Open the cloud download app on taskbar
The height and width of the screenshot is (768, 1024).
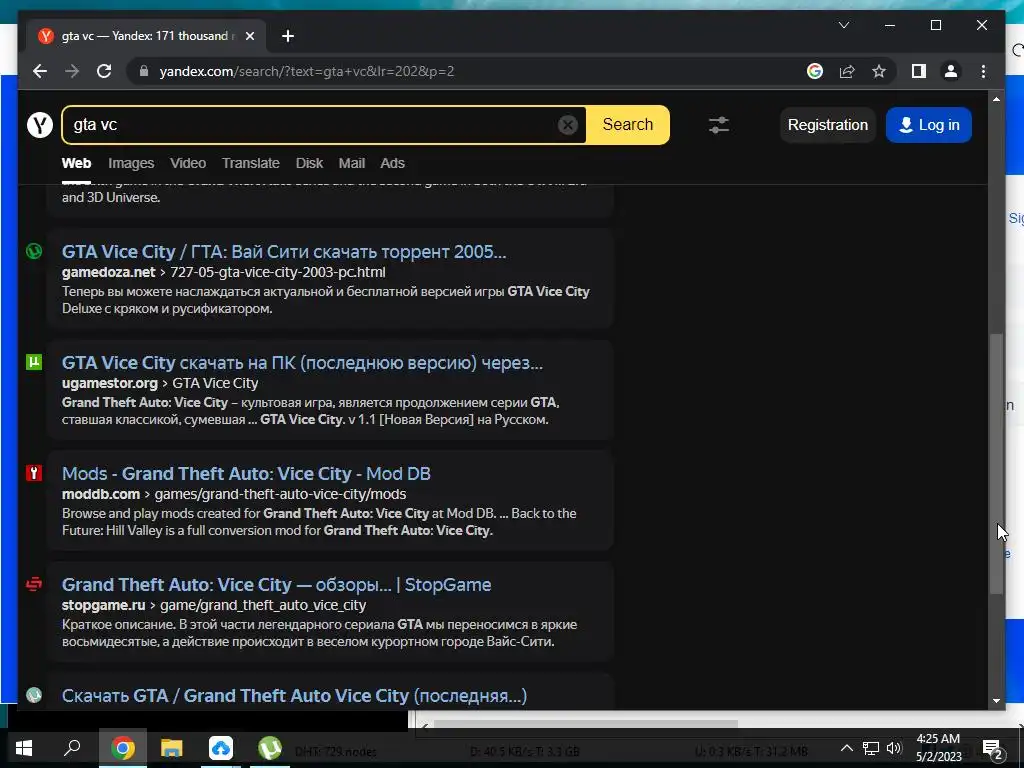point(221,748)
